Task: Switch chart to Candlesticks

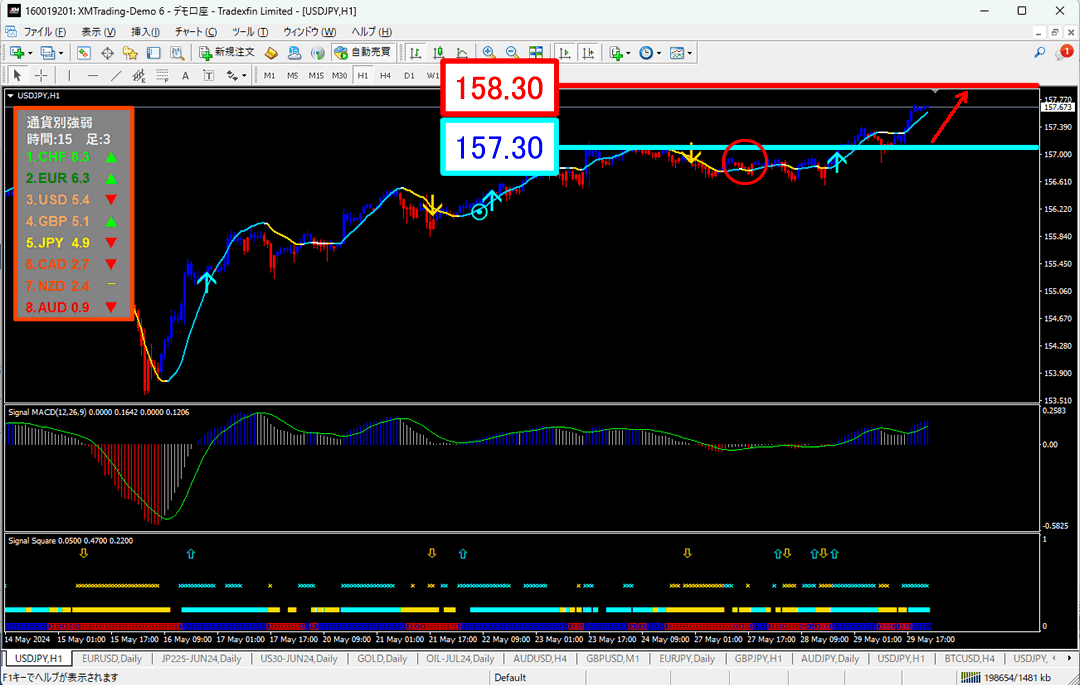Action: [x=439, y=52]
